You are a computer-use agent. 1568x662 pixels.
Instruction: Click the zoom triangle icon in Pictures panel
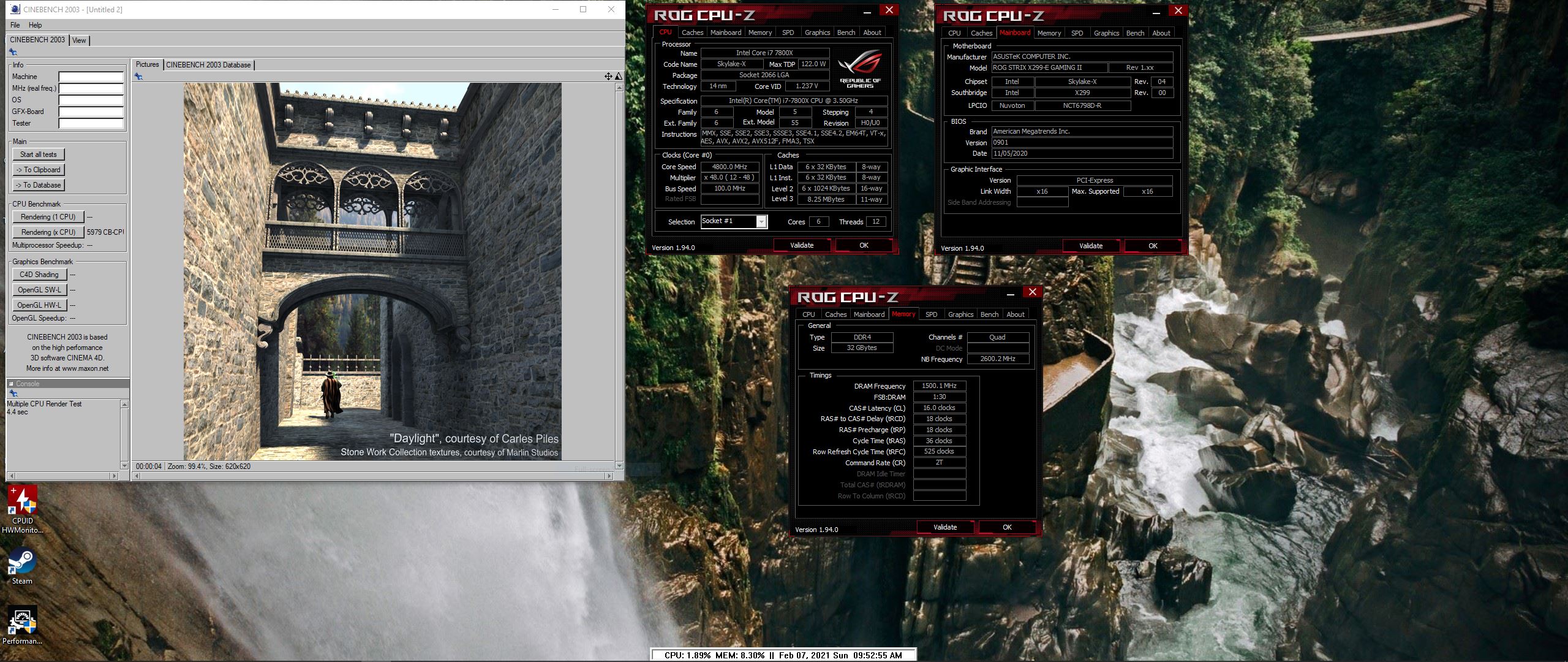point(619,77)
